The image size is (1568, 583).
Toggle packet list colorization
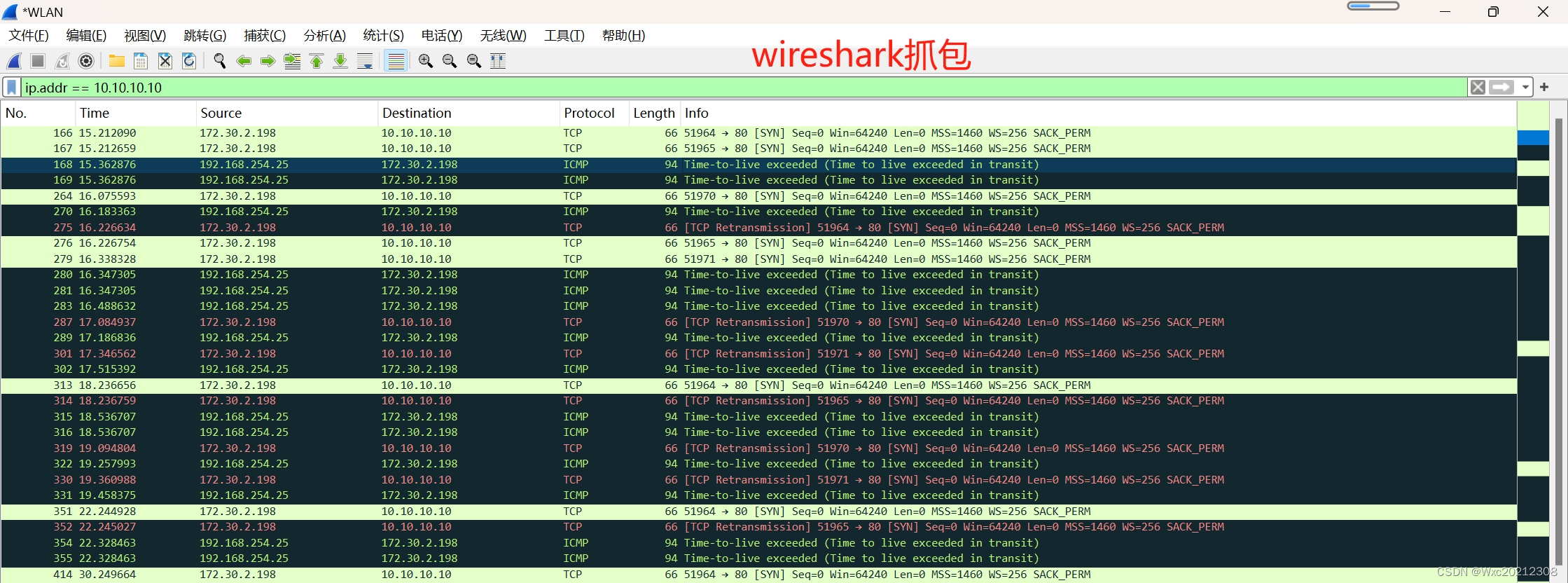[x=396, y=61]
